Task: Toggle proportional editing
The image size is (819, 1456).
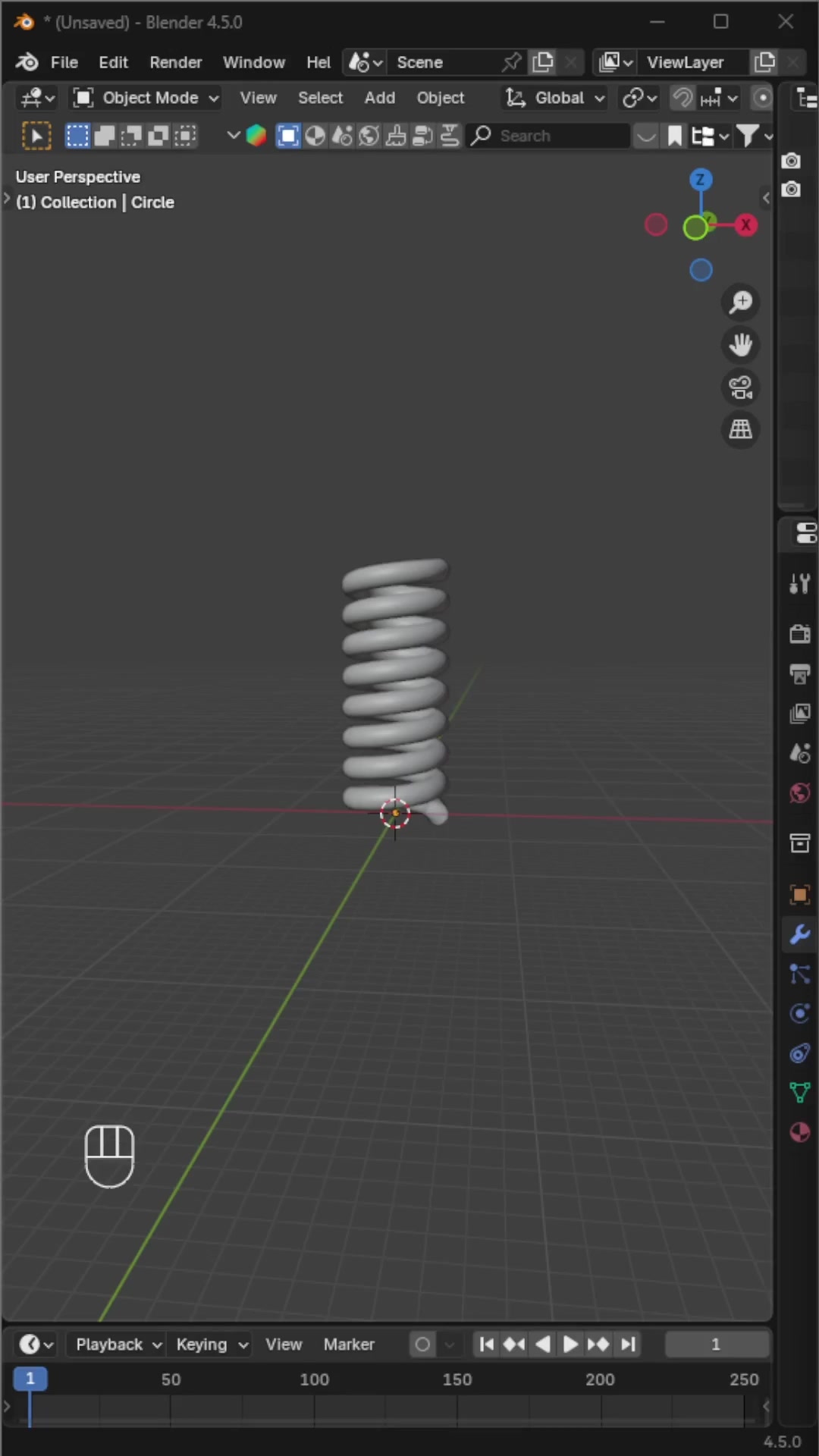Action: (762, 98)
